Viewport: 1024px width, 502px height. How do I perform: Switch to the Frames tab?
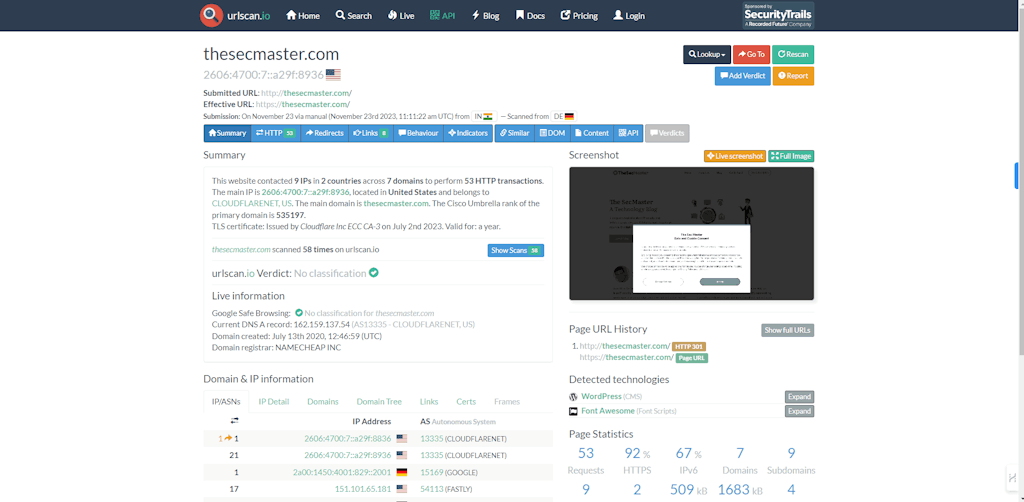[x=507, y=402]
